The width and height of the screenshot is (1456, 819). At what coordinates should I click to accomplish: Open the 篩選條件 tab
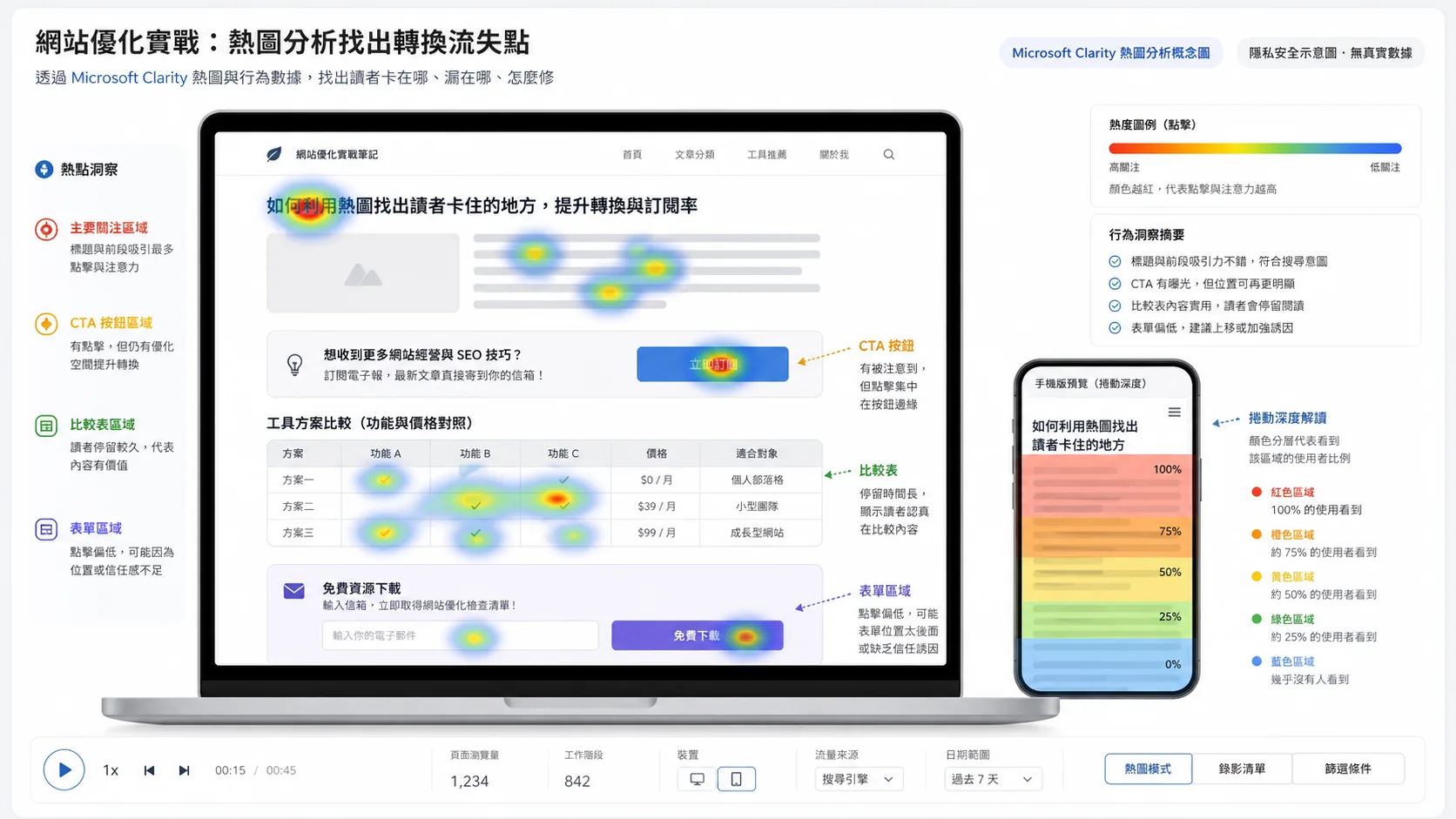pyautogui.click(x=1348, y=769)
